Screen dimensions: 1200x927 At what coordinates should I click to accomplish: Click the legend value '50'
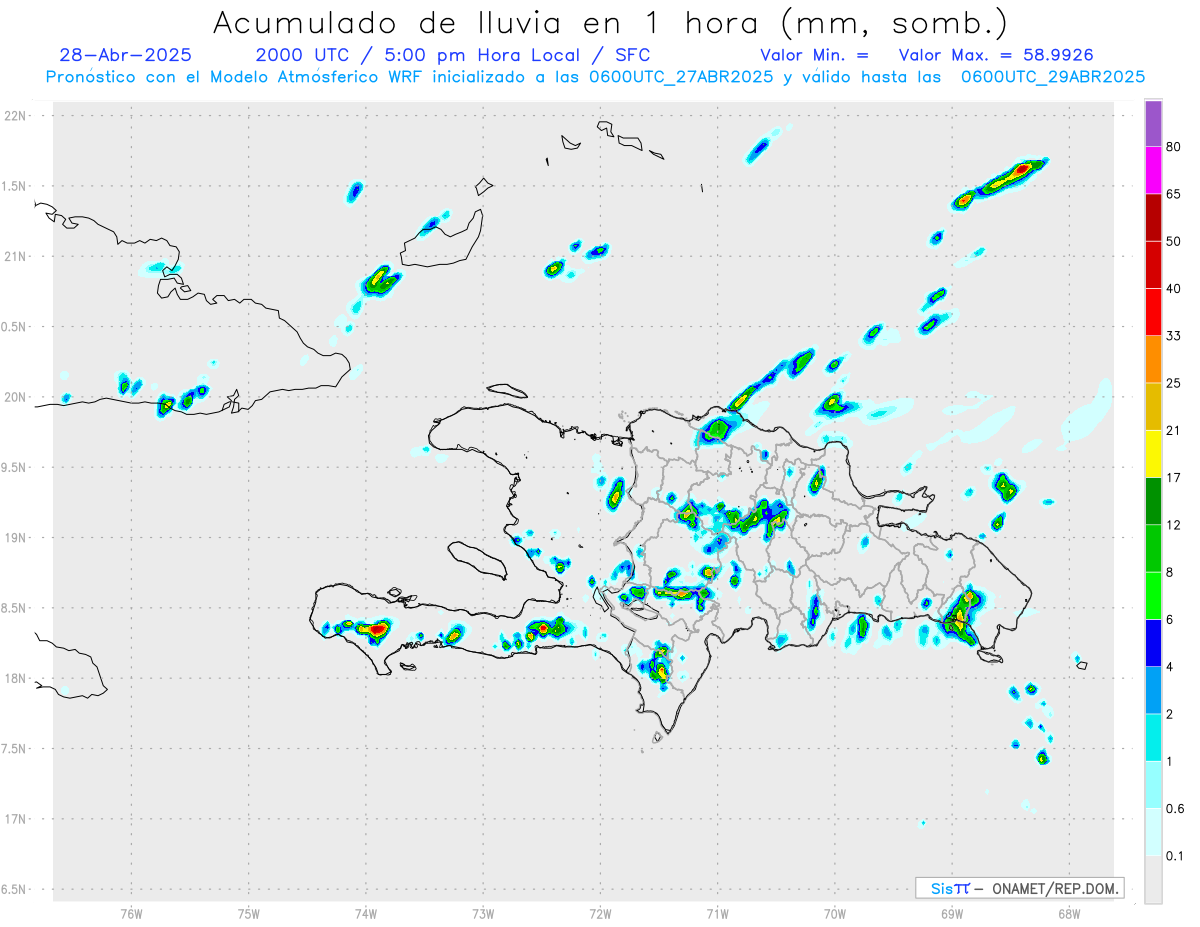[x=1174, y=241]
